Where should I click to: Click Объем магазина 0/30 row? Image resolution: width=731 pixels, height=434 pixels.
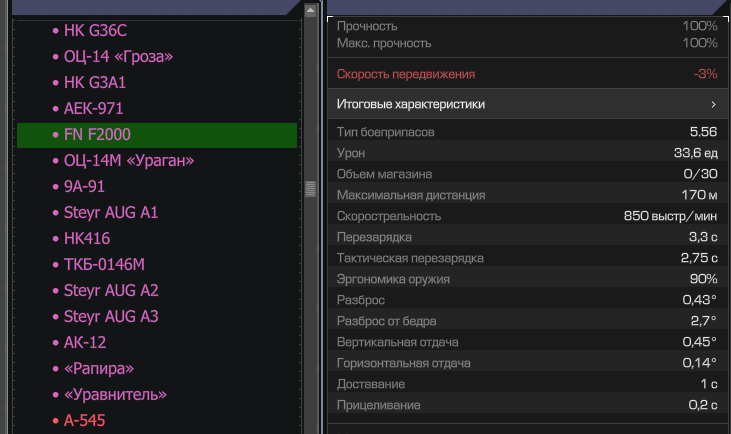click(528, 174)
